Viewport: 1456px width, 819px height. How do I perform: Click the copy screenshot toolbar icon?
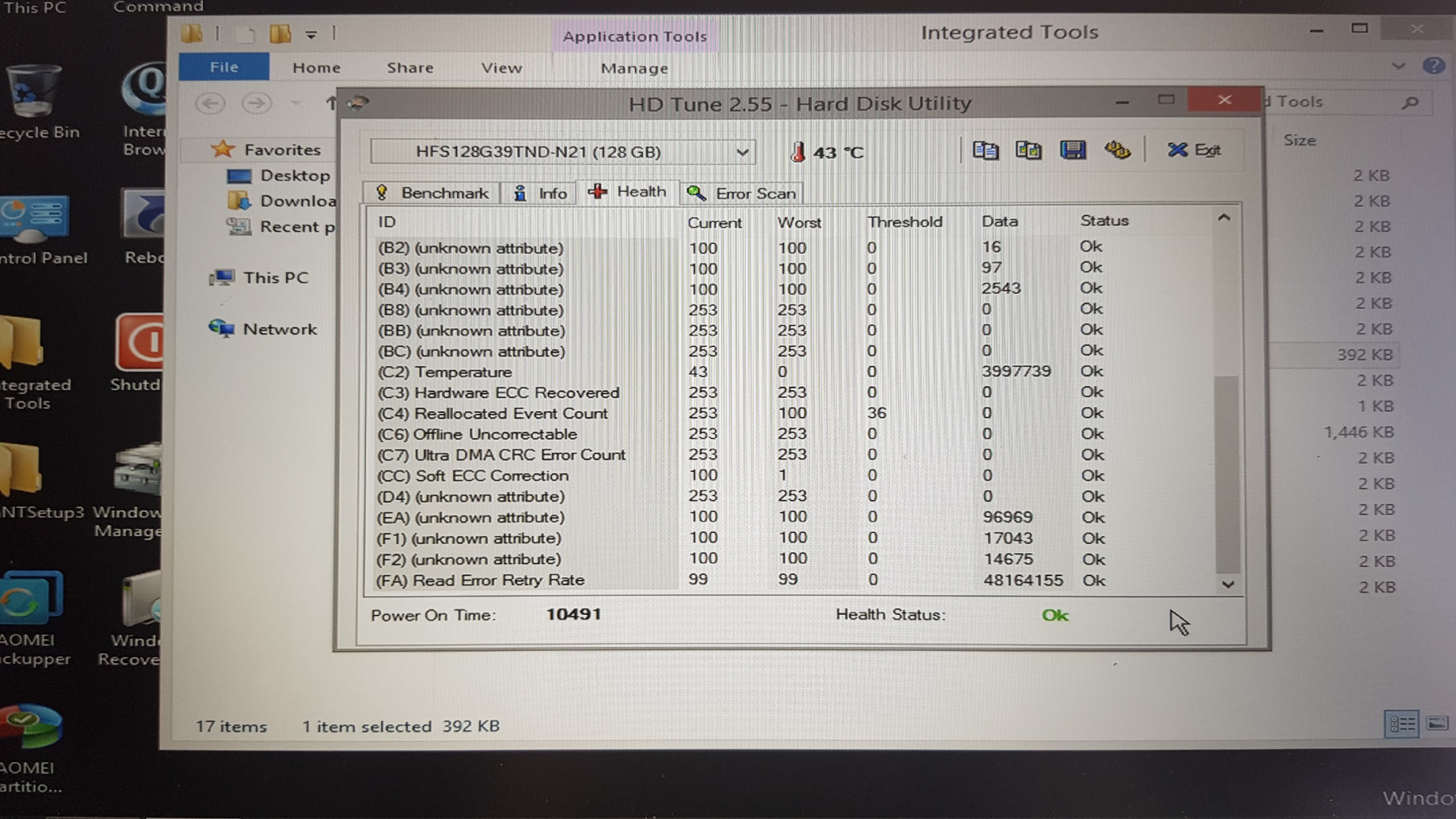pos(1028,151)
